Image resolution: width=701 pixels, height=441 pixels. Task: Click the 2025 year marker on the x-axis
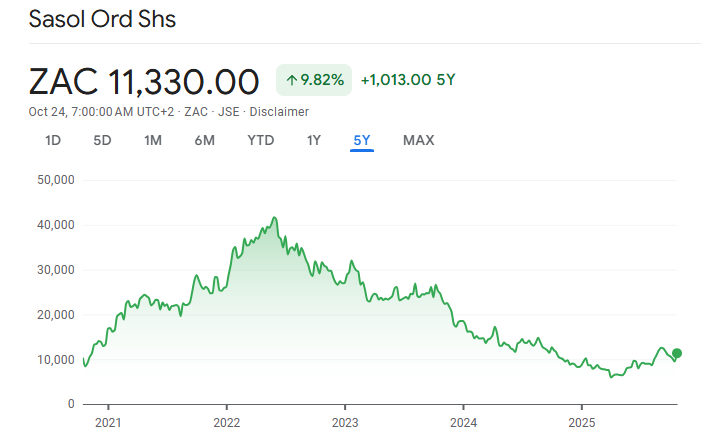coord(582,422)
